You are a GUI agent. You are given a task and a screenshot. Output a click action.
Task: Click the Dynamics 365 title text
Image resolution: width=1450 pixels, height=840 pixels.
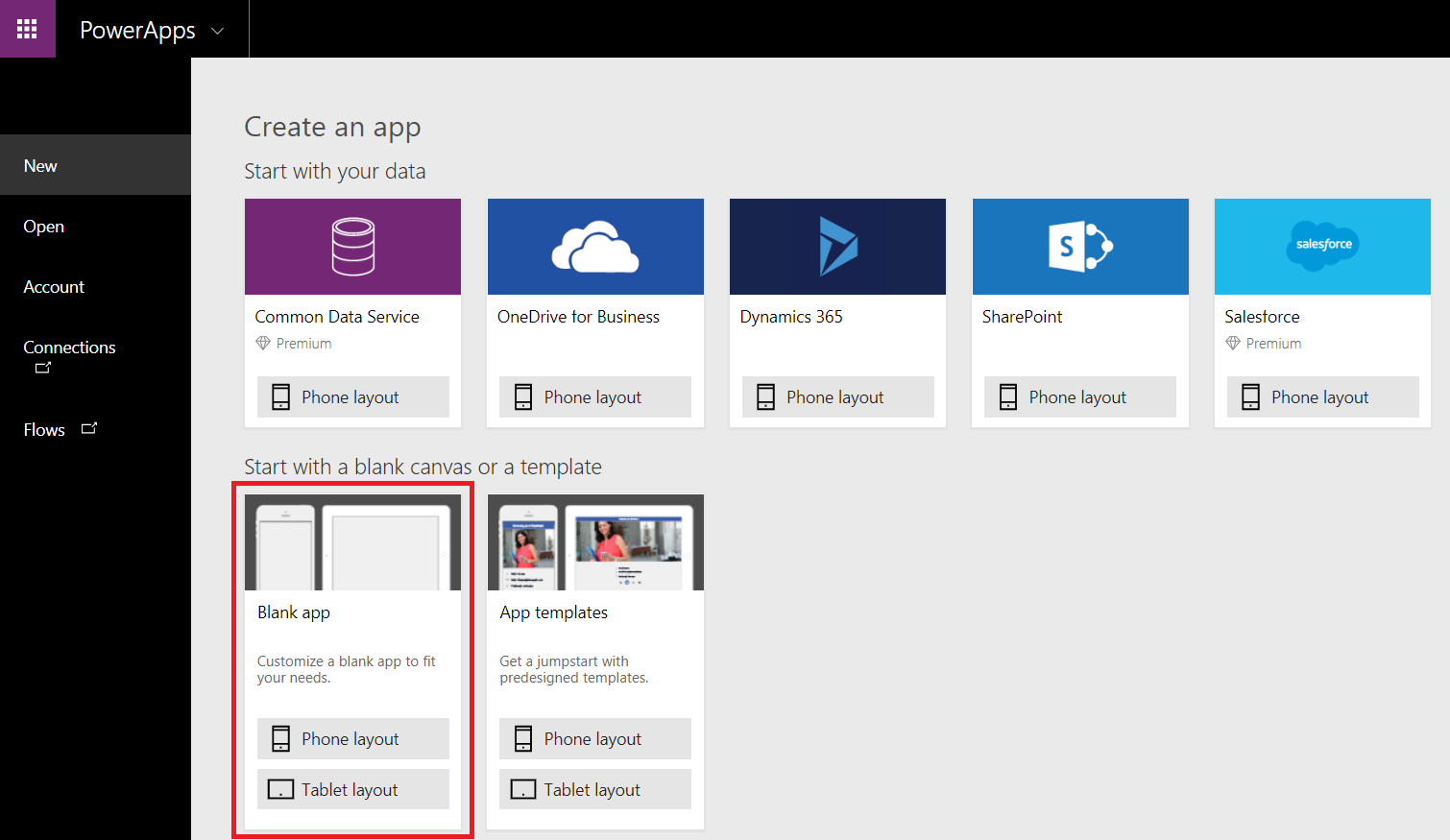[791, 317]
